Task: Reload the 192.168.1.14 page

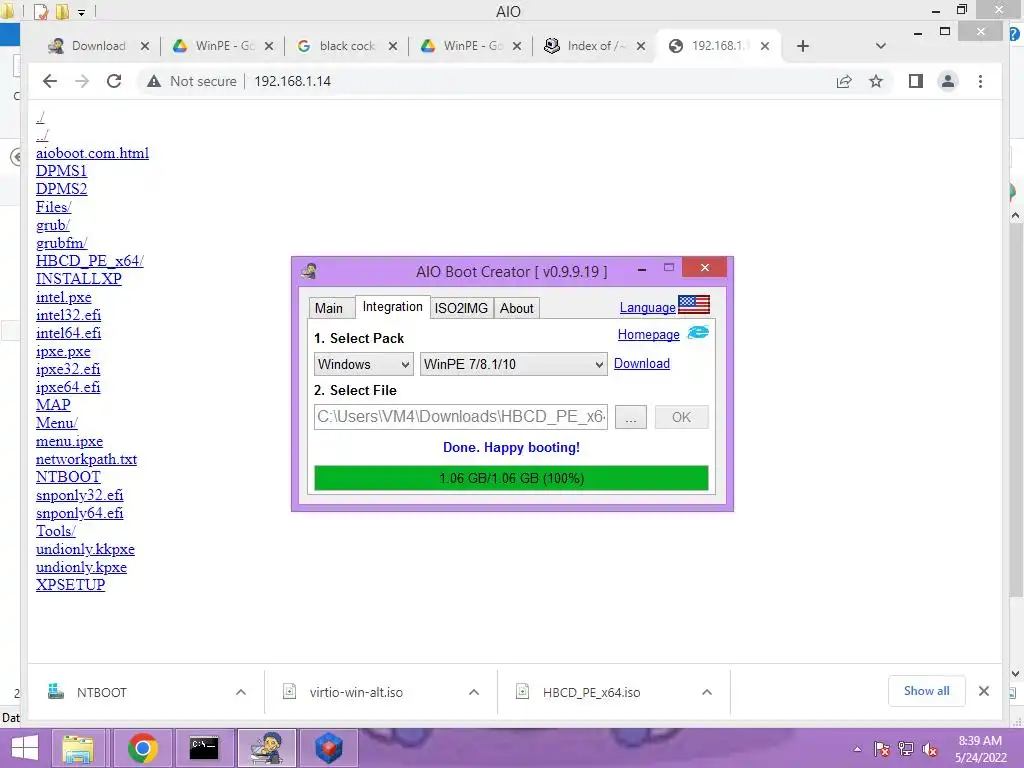Action: click(x=114, y=81)
